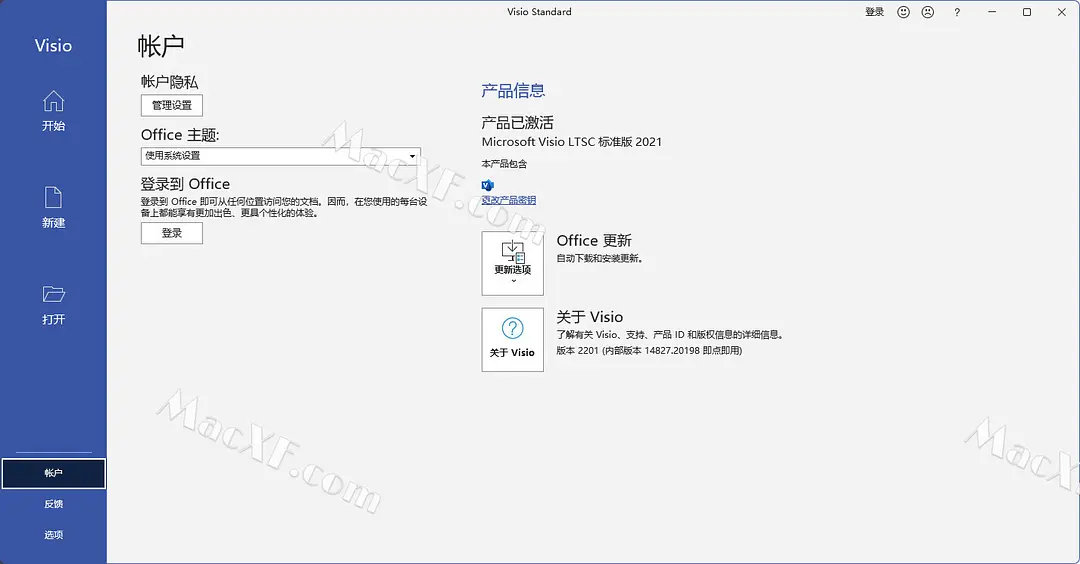Go to 新建 (New) in sidebar
The image size is (1080, 564).
tap(53, 207)
